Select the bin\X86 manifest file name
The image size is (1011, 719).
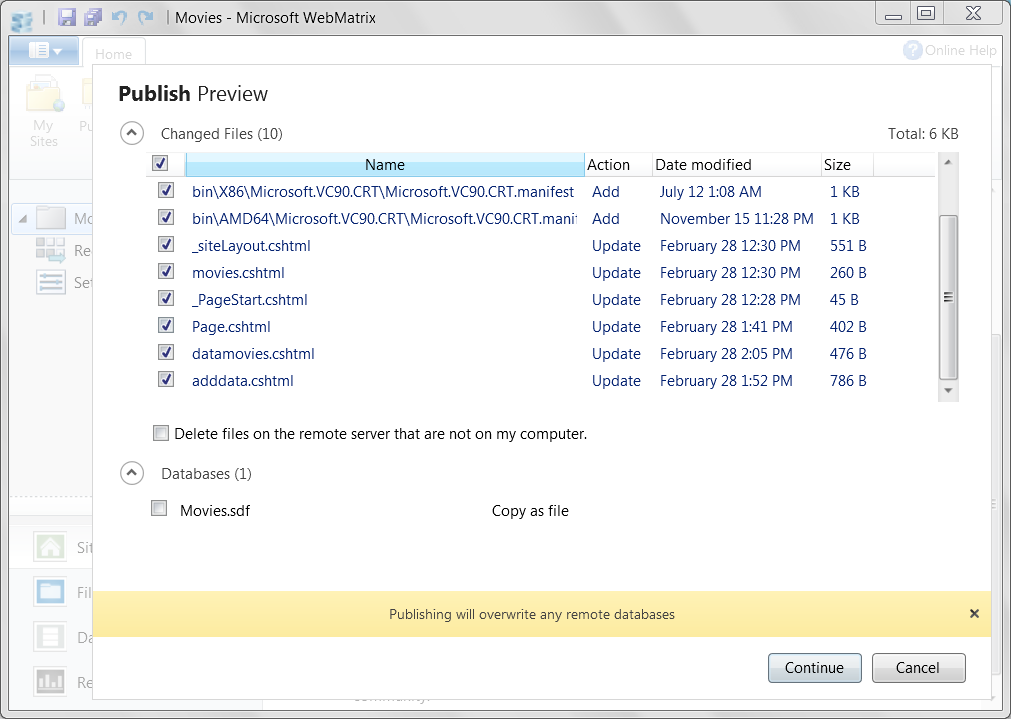tap(382, 192)
